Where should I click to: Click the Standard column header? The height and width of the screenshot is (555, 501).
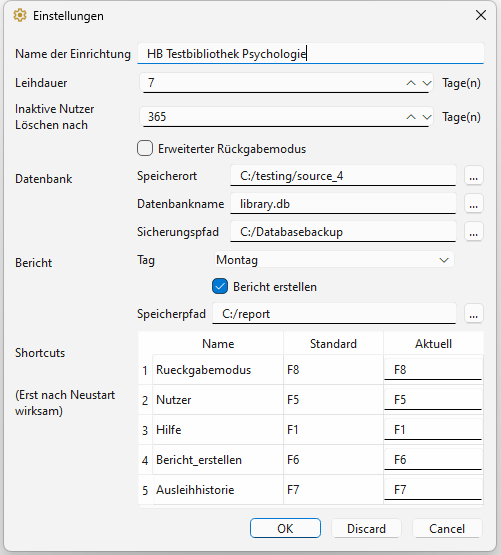point(333,344)
